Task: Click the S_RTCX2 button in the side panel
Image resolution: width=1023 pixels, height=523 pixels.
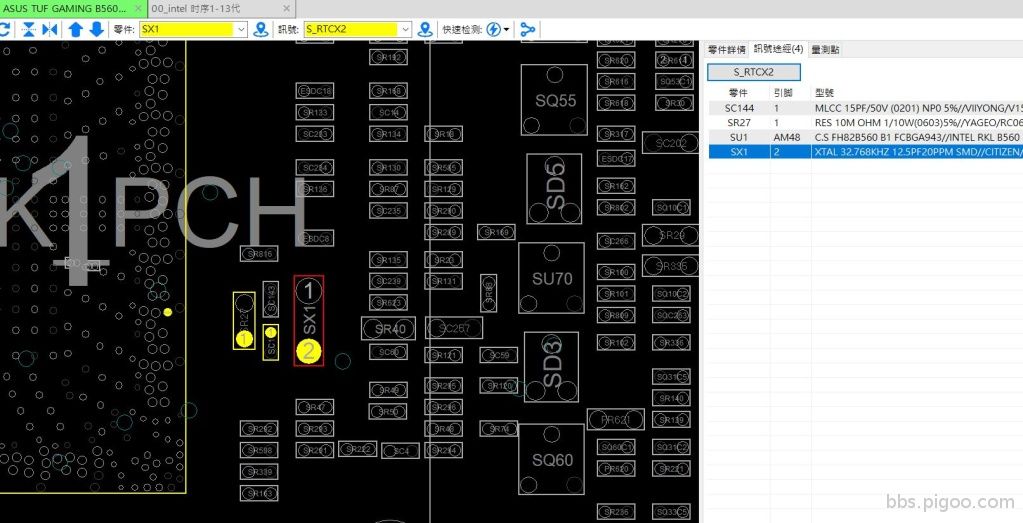Action: pyautogui.click(x=754, y=72)
